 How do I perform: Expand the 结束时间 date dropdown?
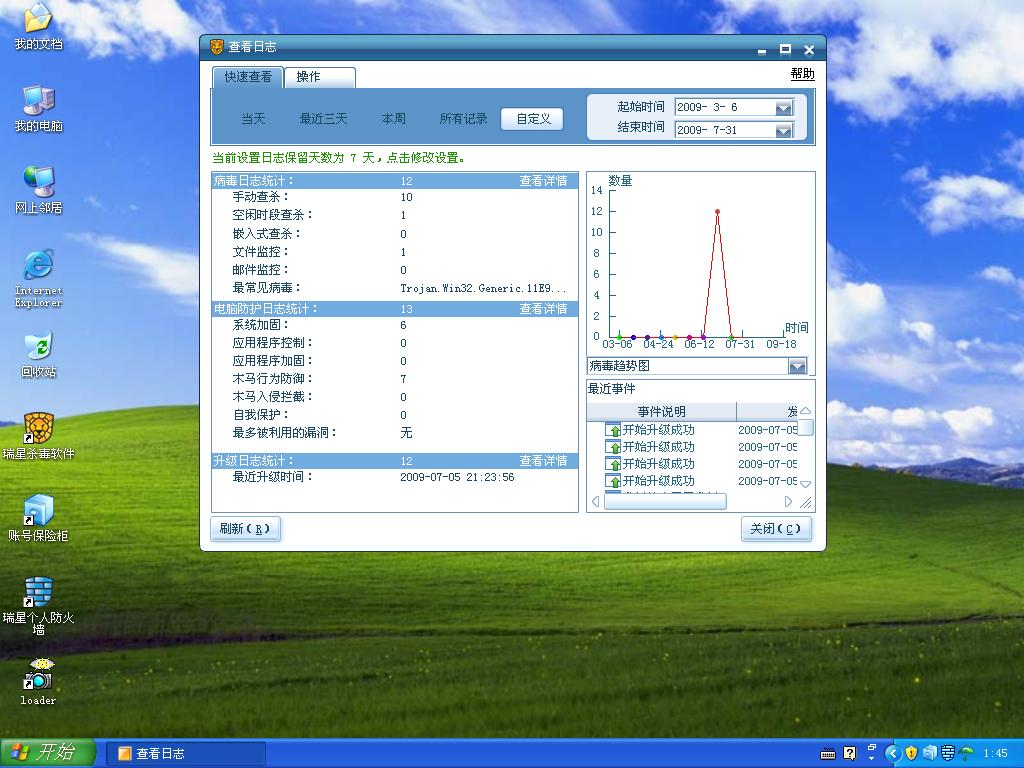point(784,131)
